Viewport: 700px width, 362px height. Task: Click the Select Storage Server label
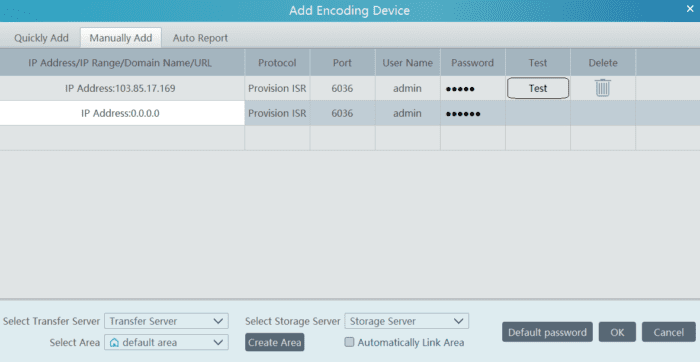(x=293, y=321)
